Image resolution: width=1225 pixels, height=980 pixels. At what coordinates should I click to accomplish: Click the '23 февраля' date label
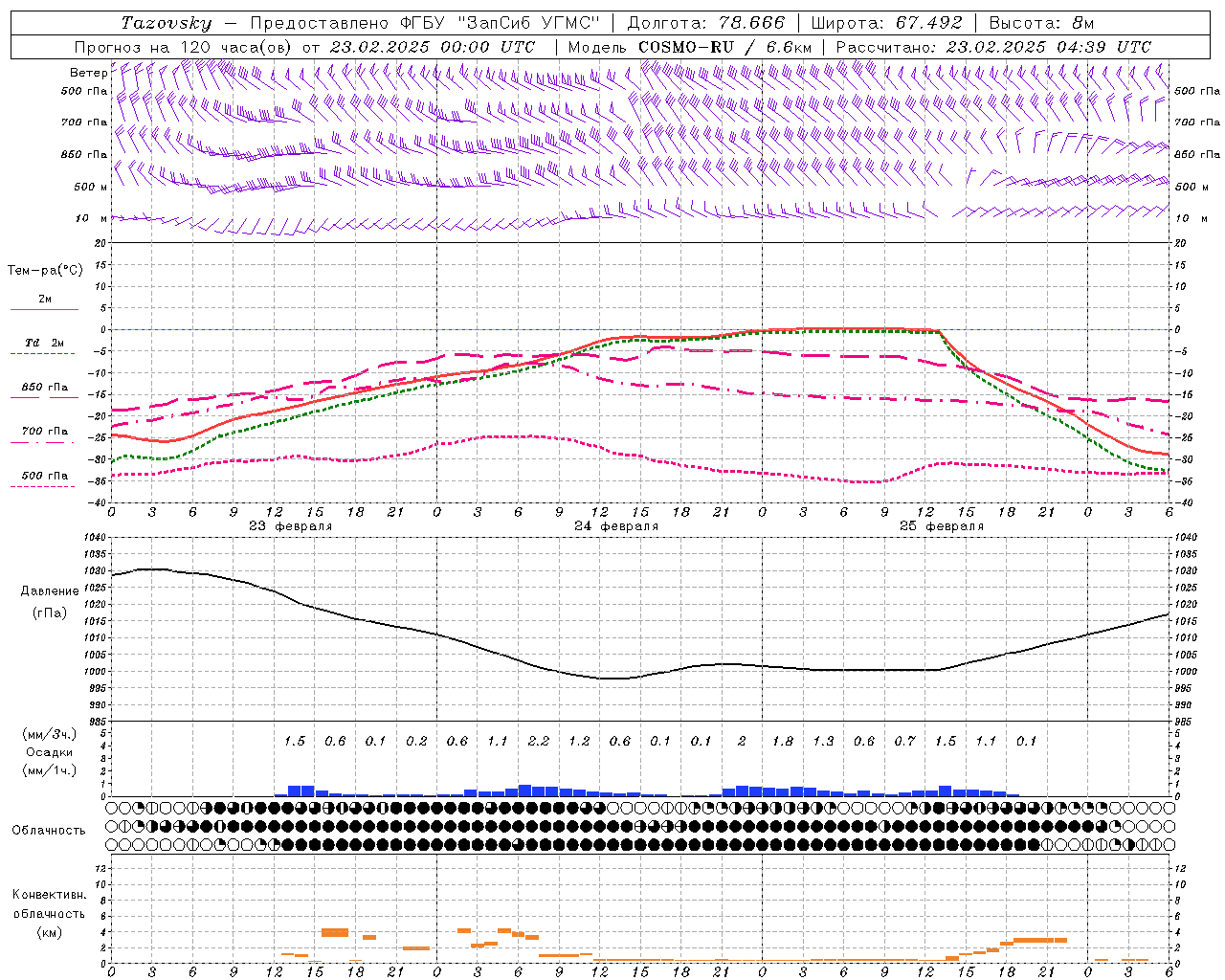point(291,526)
